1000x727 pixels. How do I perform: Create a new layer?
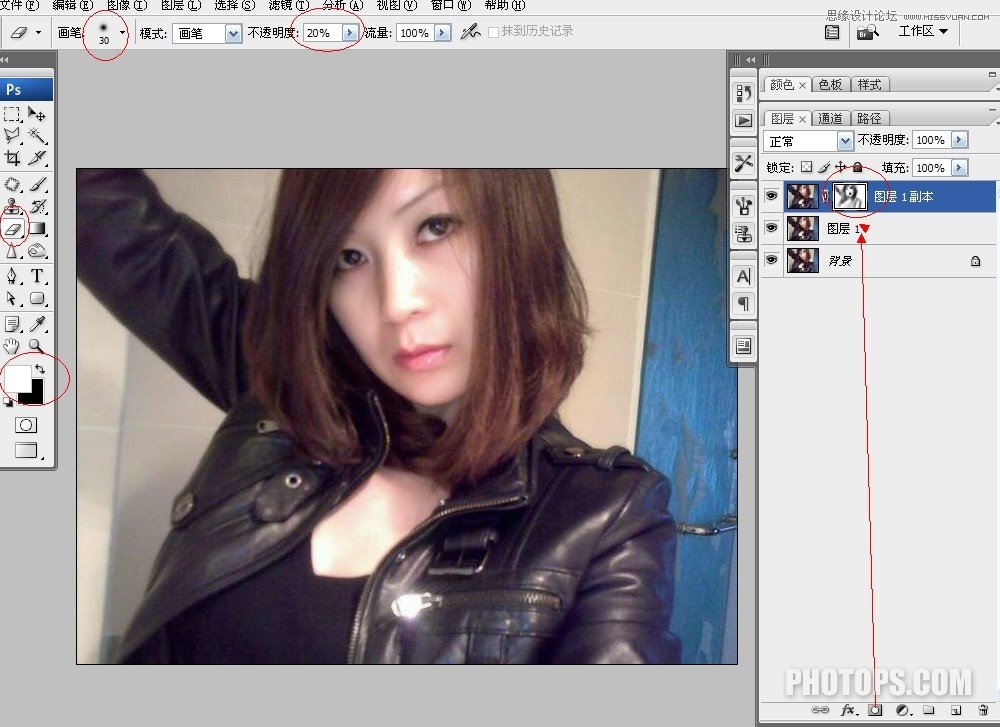coord(955,710)
